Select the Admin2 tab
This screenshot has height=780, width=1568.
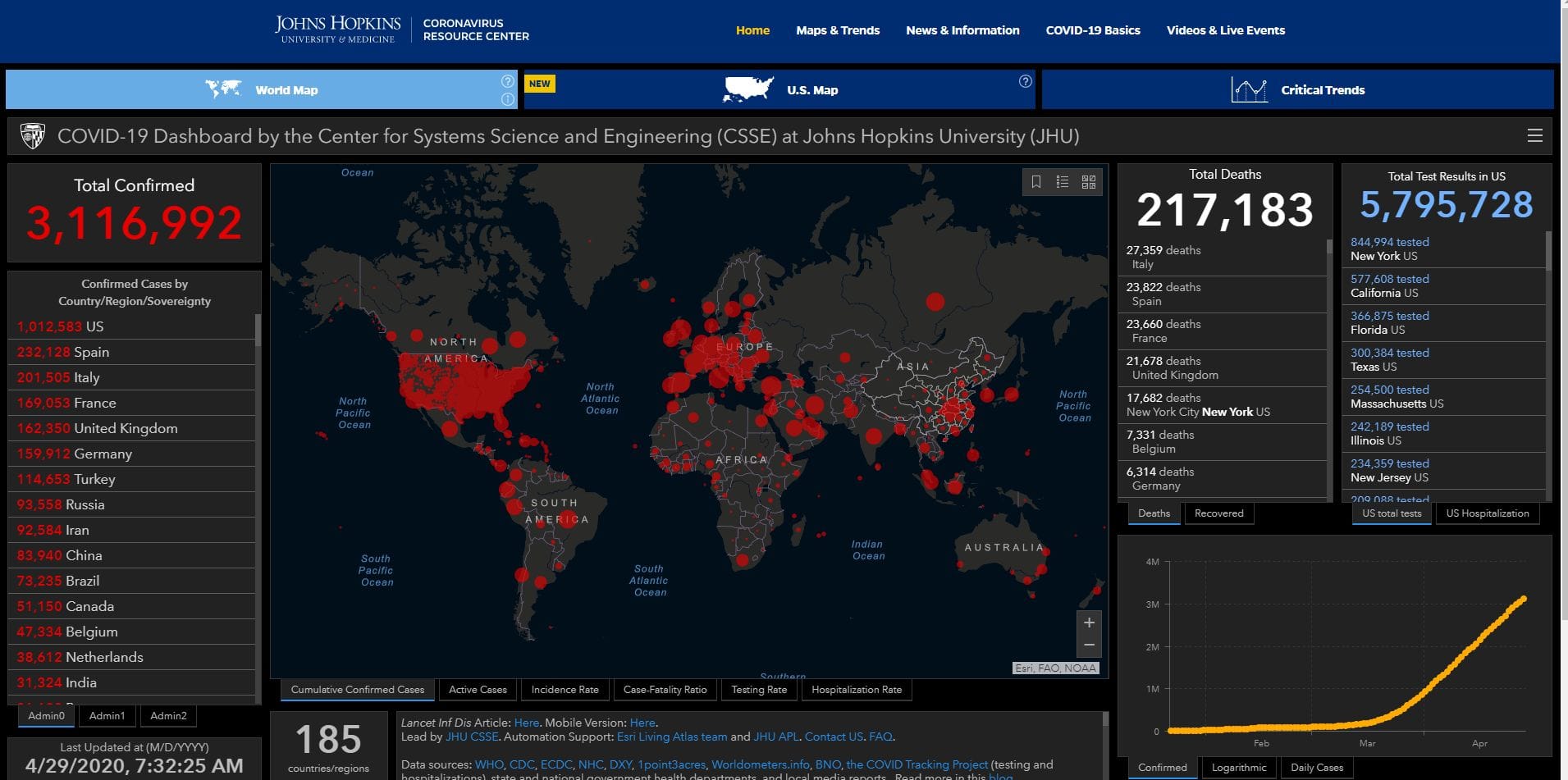(x=168, y=716)
